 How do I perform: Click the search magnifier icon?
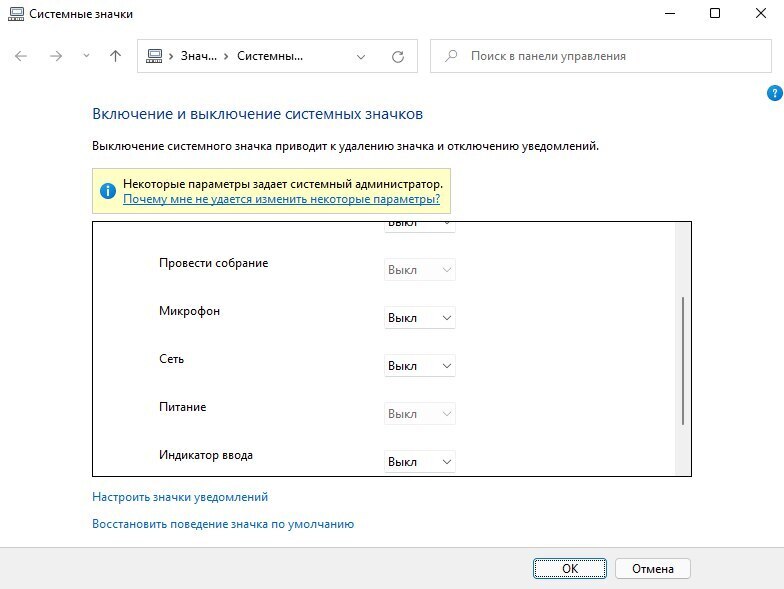click(452, 57)
